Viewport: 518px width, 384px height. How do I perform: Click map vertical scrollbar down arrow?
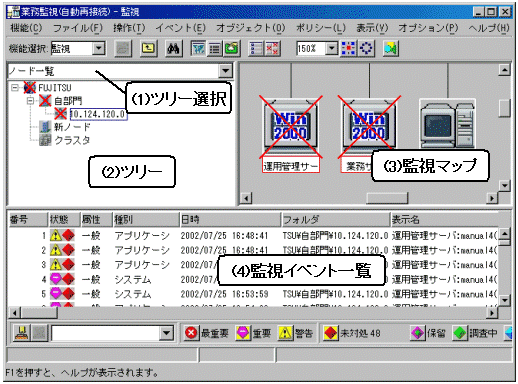[504, 185]
